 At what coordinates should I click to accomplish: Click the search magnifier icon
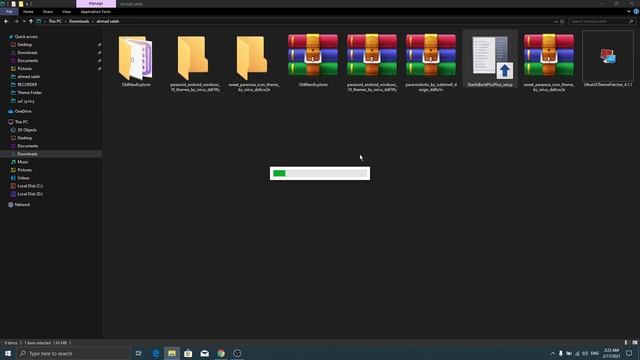click(x=631, y=21)
